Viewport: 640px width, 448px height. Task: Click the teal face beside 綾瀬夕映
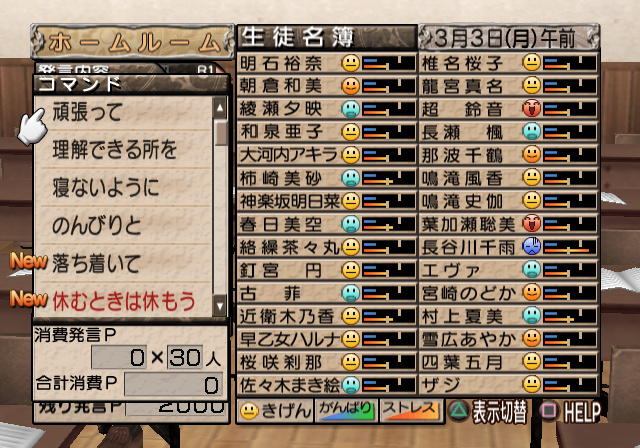pyautogui.click(x=350, y=109)
